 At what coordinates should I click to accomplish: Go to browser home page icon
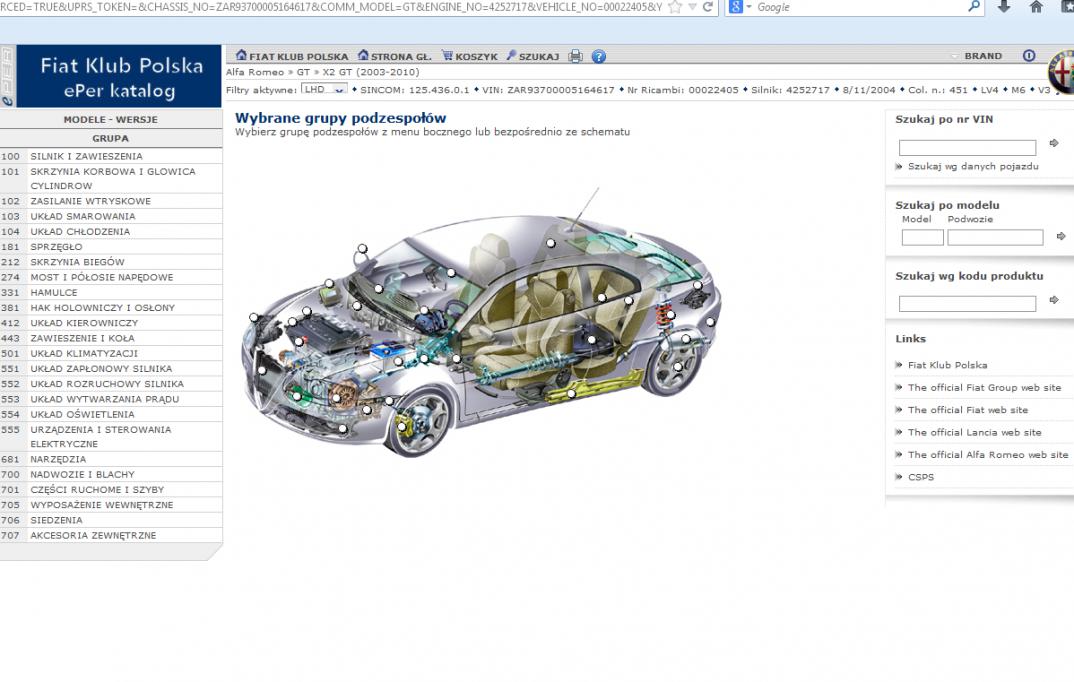[1036, 7]
